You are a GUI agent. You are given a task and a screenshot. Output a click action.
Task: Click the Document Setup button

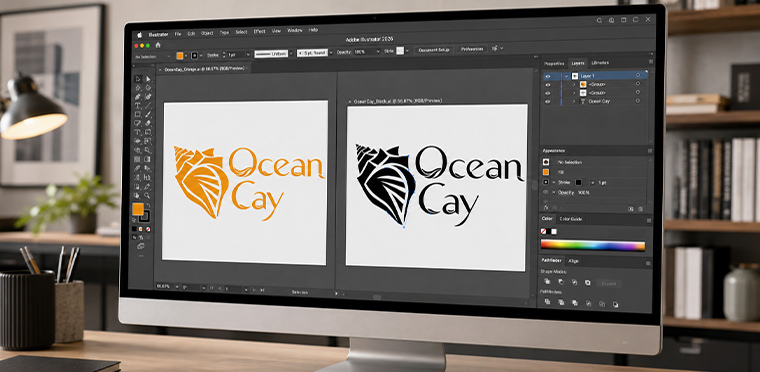434,49
